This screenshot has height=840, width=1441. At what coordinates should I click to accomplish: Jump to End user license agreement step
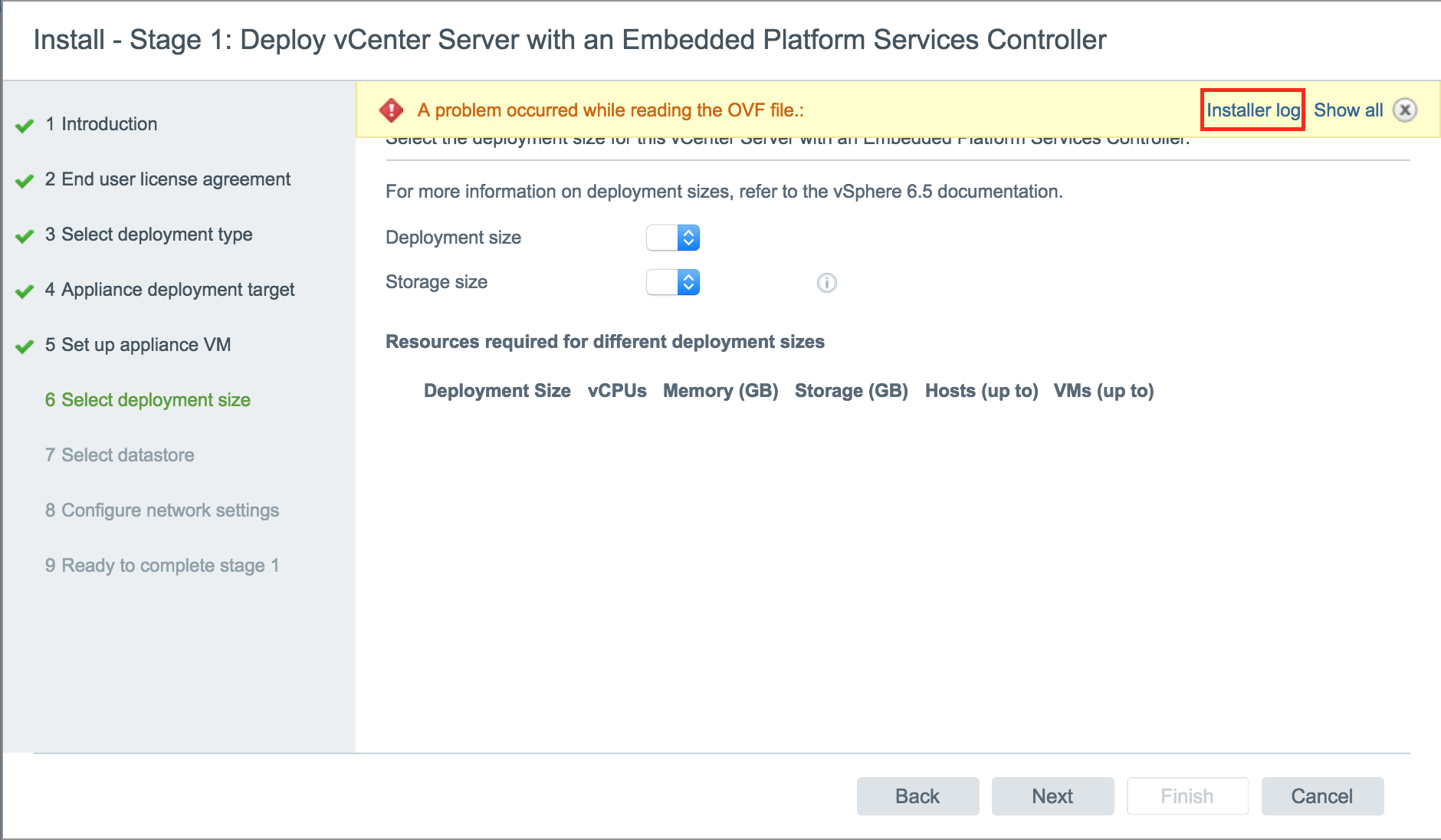[176, 179]
